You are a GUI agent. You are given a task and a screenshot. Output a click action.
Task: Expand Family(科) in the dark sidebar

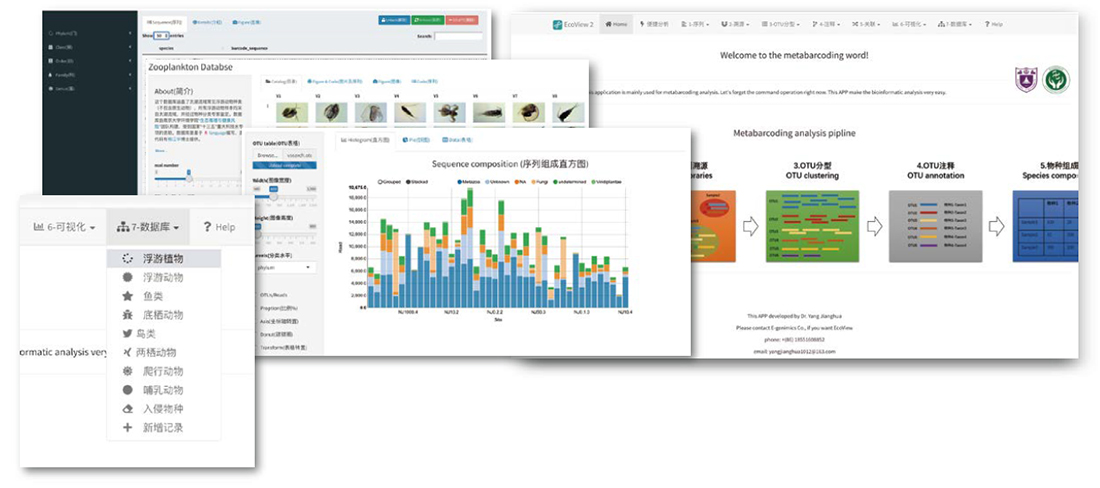pyautogui.click(x=89, y=75)
